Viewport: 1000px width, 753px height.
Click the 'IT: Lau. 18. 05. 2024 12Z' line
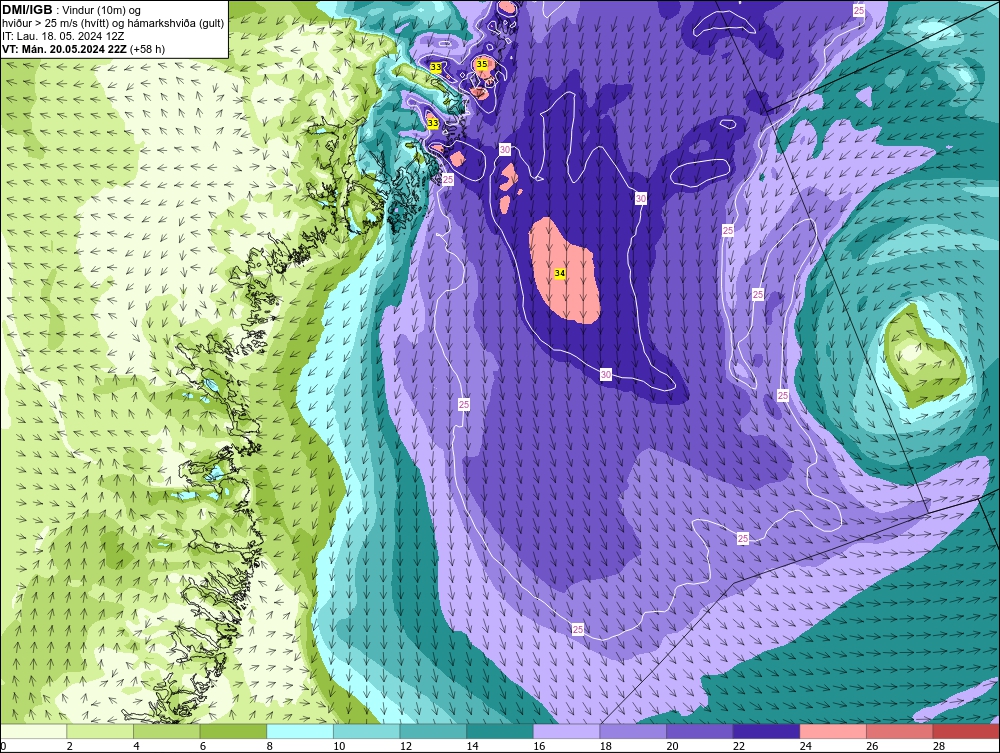(63, 36)
